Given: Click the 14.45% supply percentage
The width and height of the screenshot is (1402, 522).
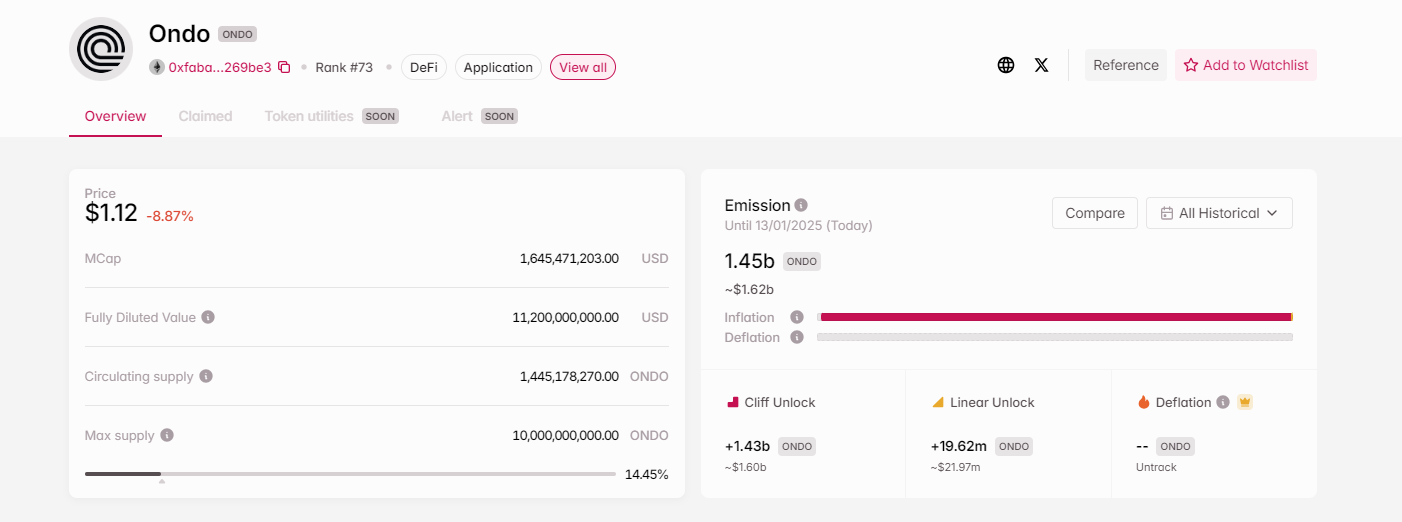Looking at the screenshot, I should click(x=647, y=474).
